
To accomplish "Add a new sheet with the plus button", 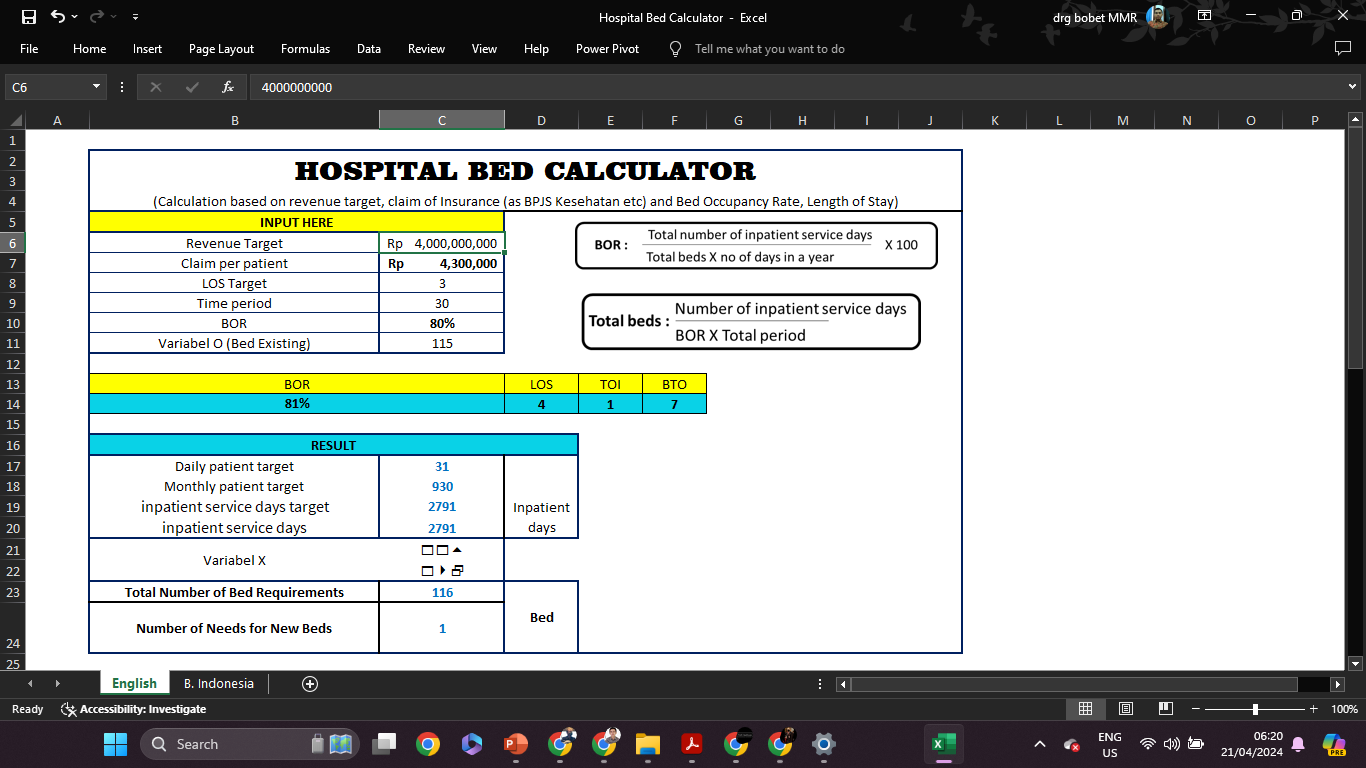I will point(310,684).
